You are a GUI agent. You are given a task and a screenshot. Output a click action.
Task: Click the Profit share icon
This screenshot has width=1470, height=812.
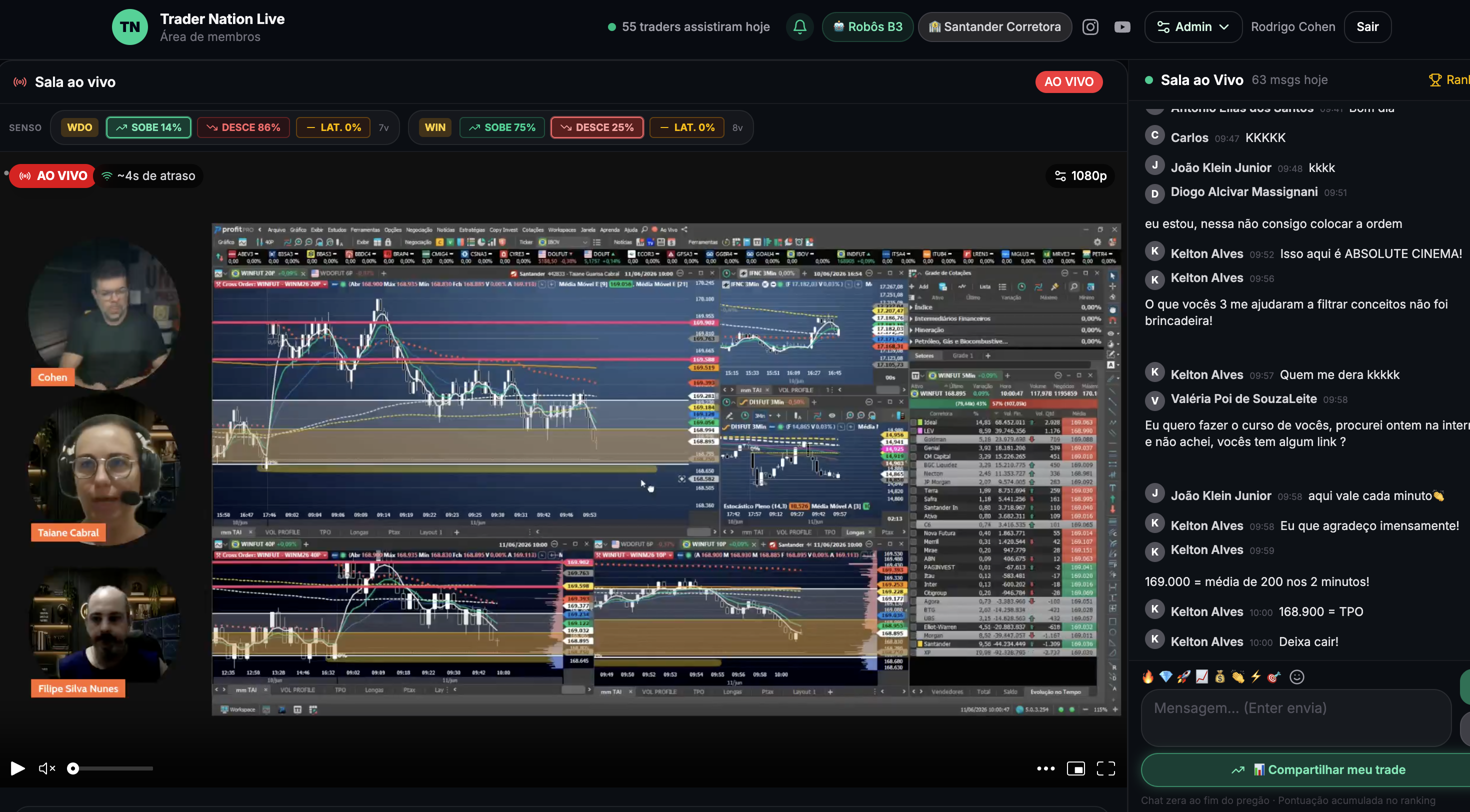[683, 230]
